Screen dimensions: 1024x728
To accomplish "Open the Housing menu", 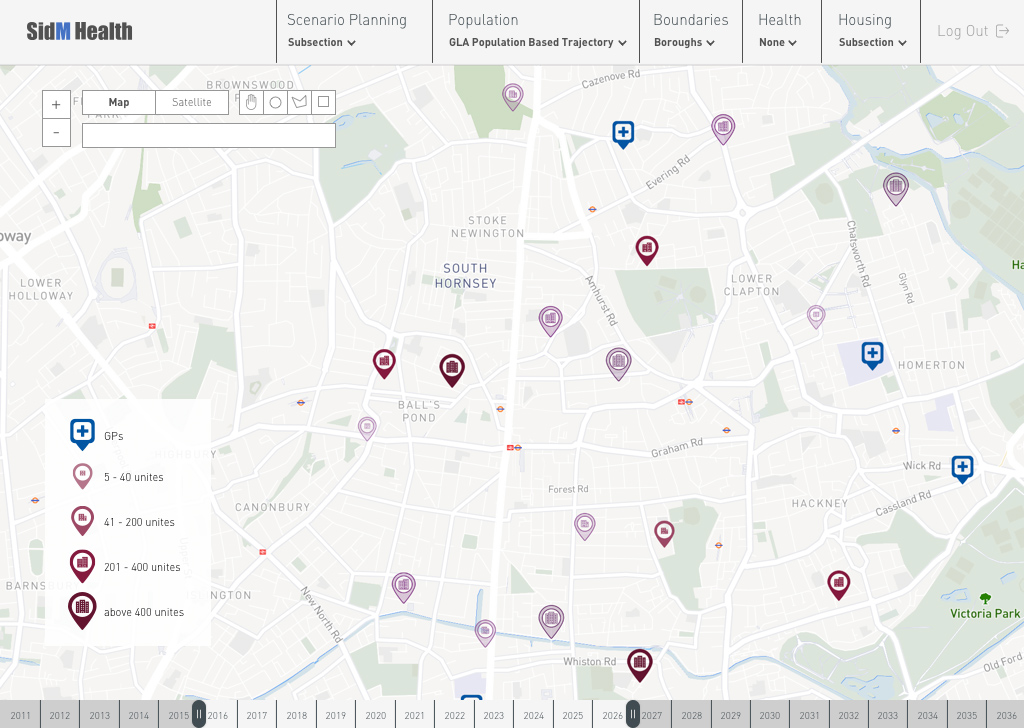I will 872,31.
